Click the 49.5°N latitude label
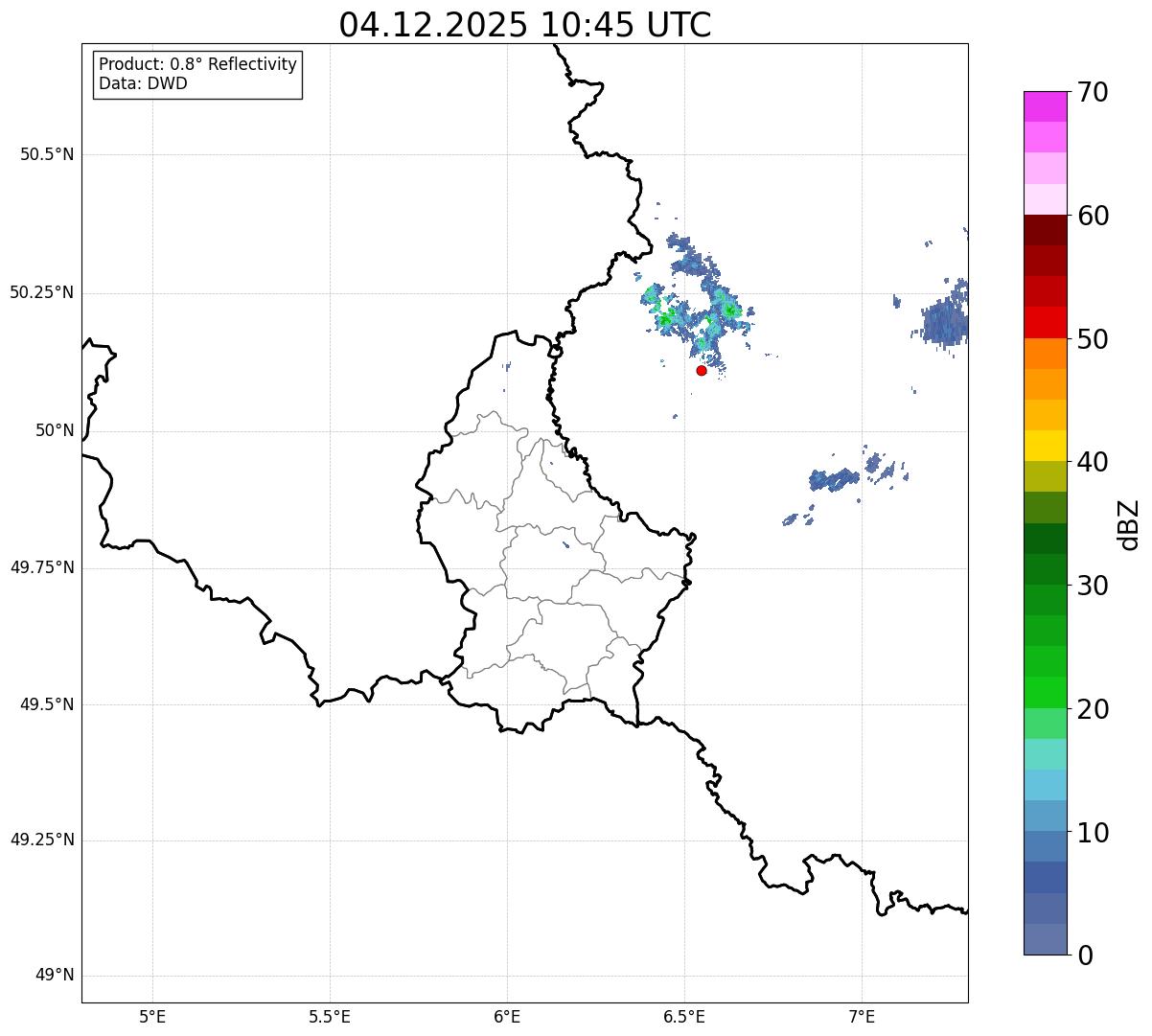This screenshot has height=1036, width=1152. [47, 704]
